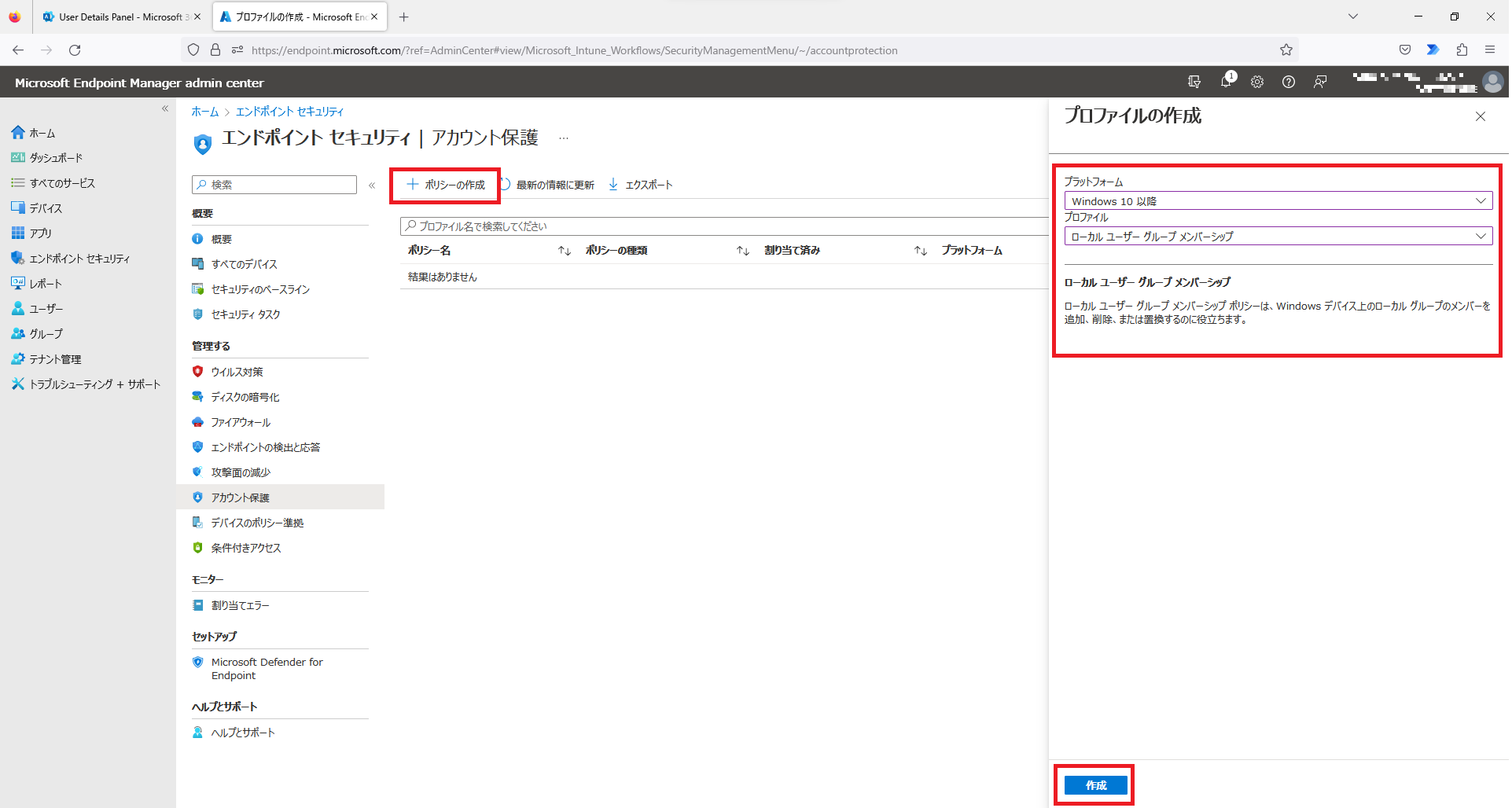This screenshot has width=1512, height=808.
Task: Open the プロファイル dropdown
Action: pyautogui.click(x=1278, y=236)
